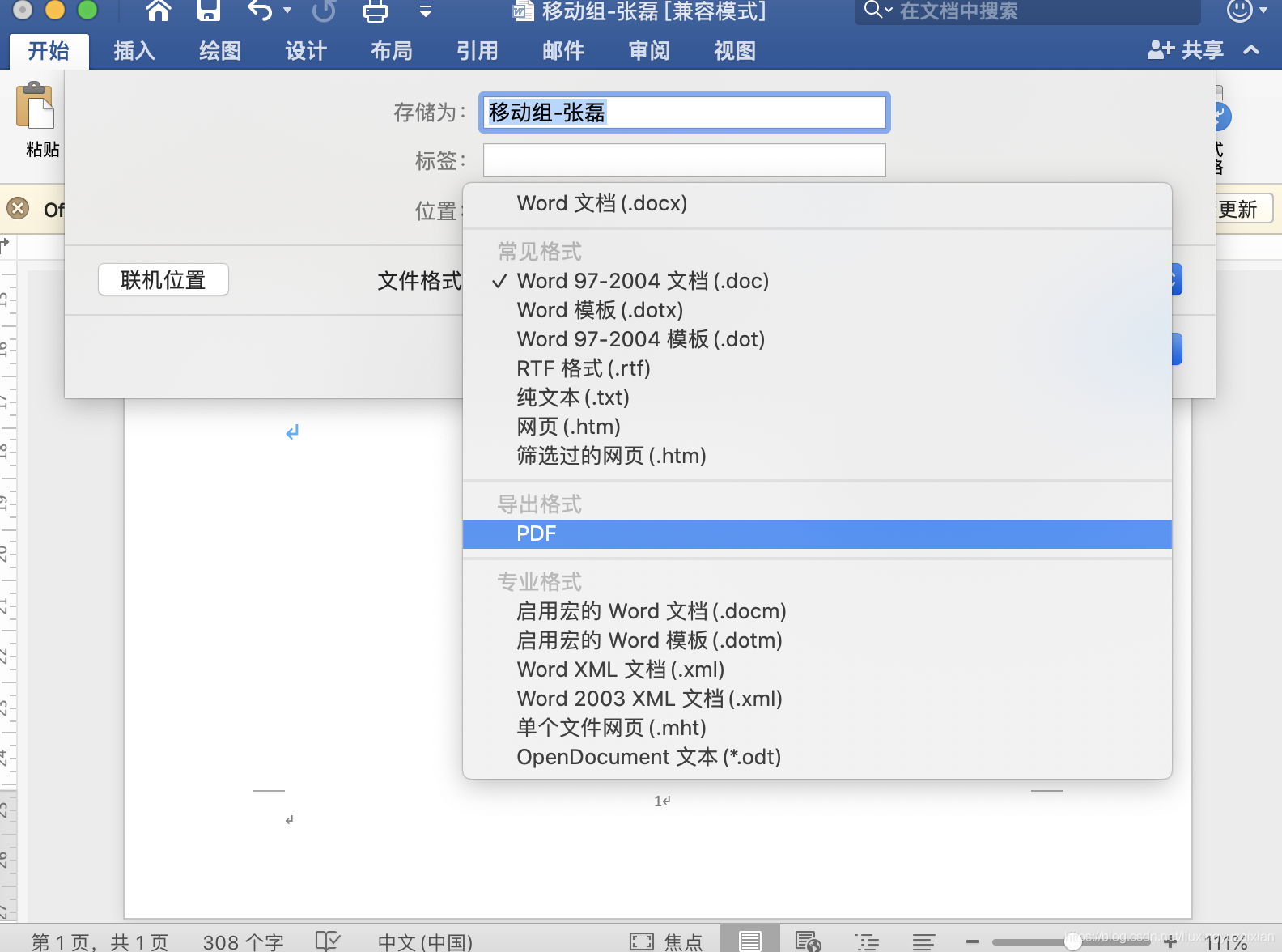Click the page count status text

(100, 941)
